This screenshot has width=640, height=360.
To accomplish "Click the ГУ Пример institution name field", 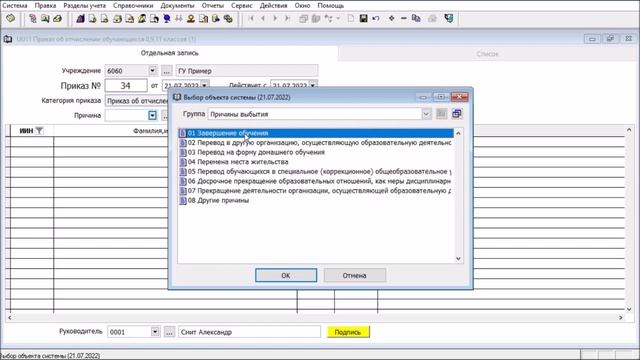I will 247,71.
